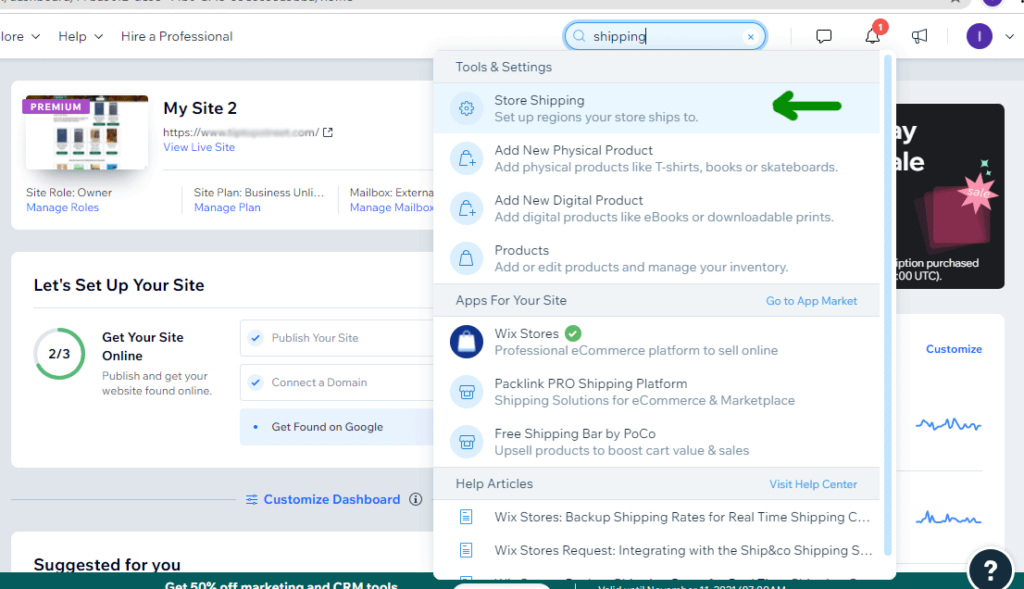Click the Packlink PRO app icon
This screenshot has height=589, width=1024.
pos(466,392)
